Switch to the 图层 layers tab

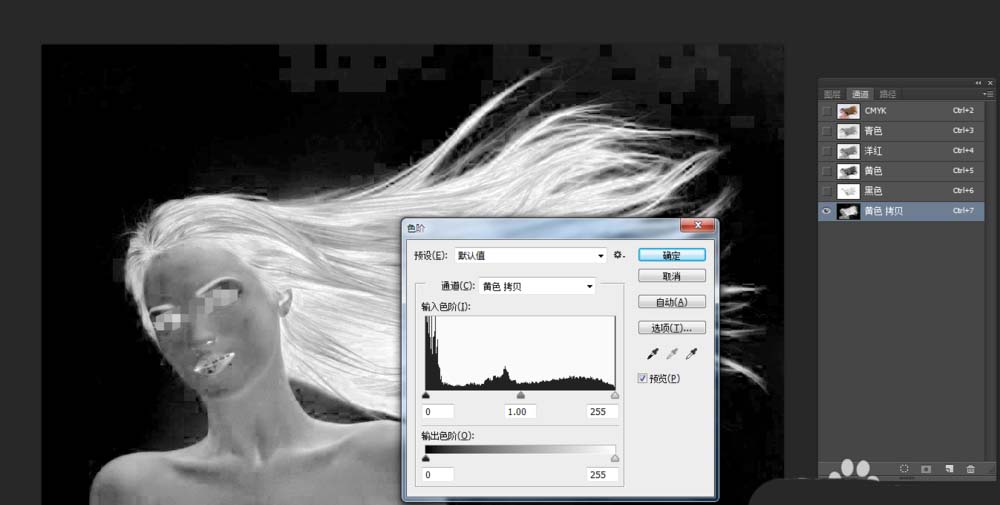pos(831,93)
